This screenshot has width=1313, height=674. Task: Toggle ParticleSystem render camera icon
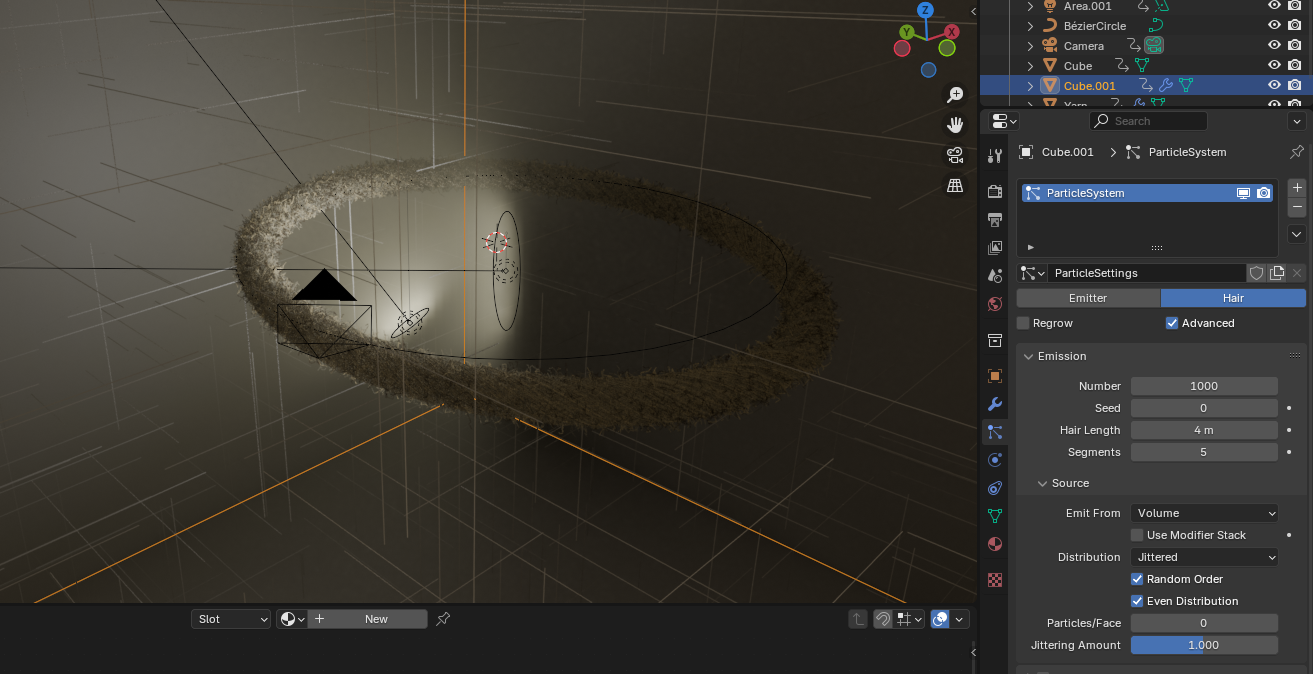1264,193
